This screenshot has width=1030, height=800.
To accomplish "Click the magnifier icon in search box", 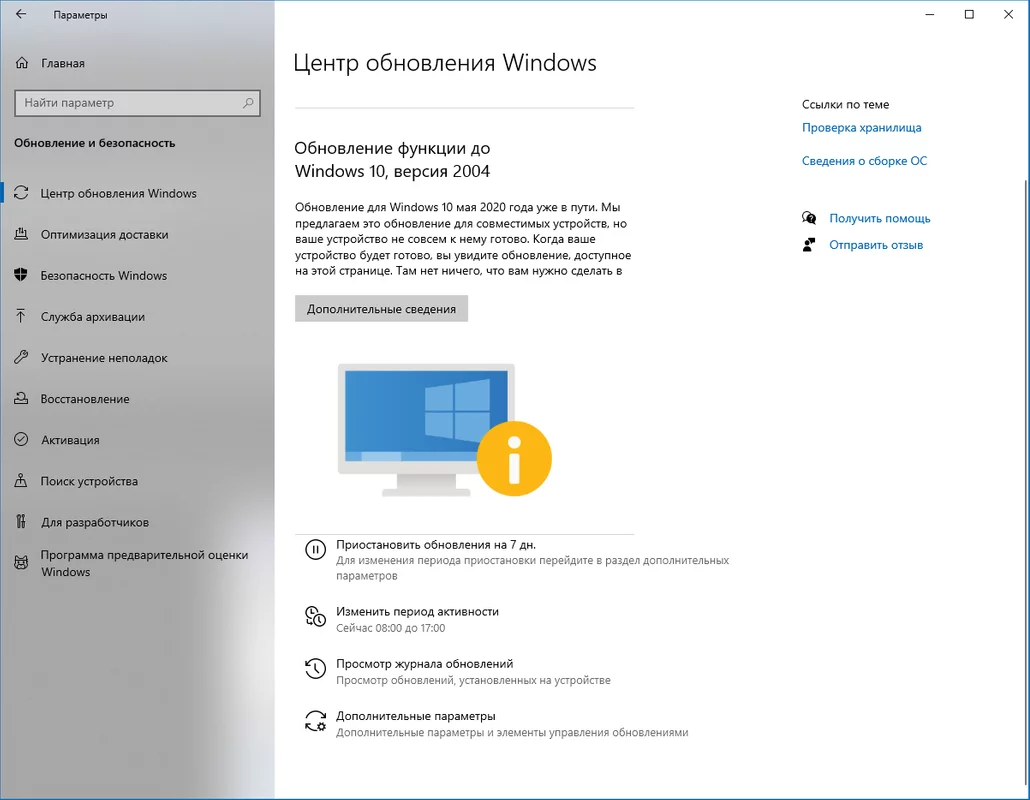I will click(x=248, y=103).
